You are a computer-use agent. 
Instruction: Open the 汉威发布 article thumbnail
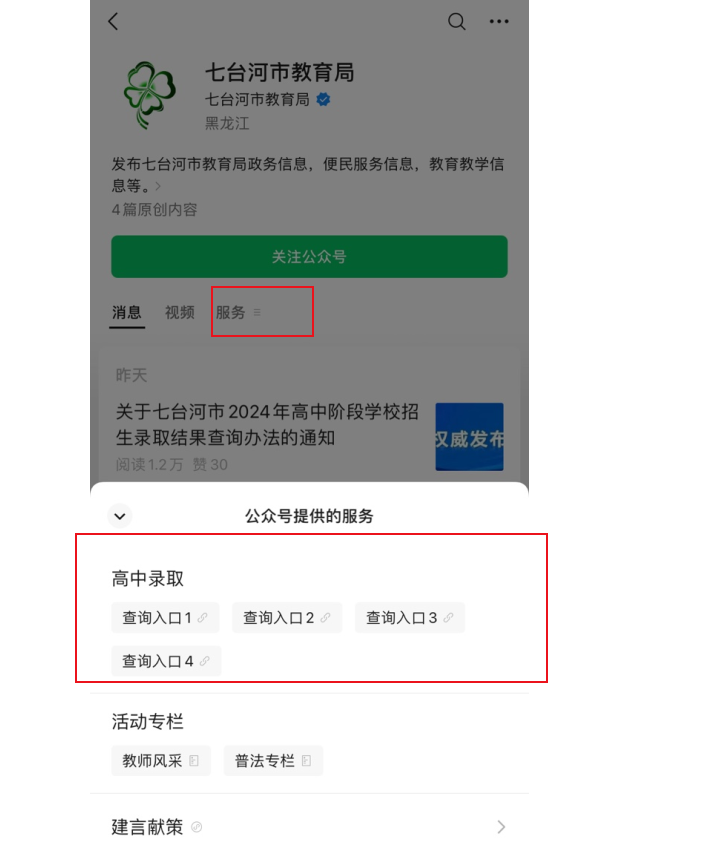pyautogui.click(x=469, y=437)
